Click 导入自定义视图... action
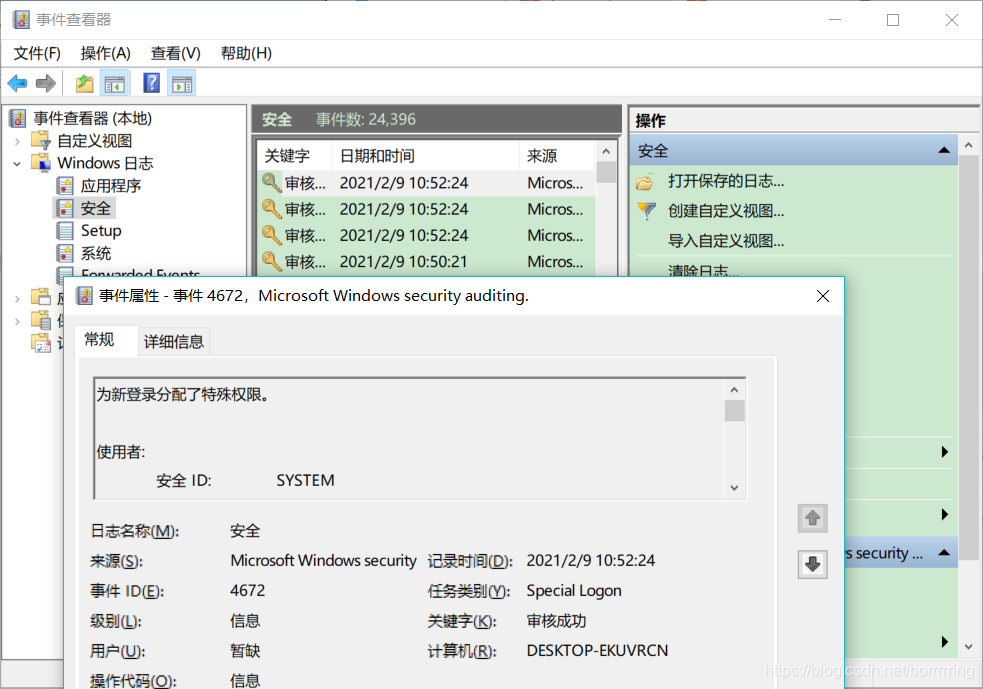The width and height of the screenshot is (983, 689). click(726, 241)
